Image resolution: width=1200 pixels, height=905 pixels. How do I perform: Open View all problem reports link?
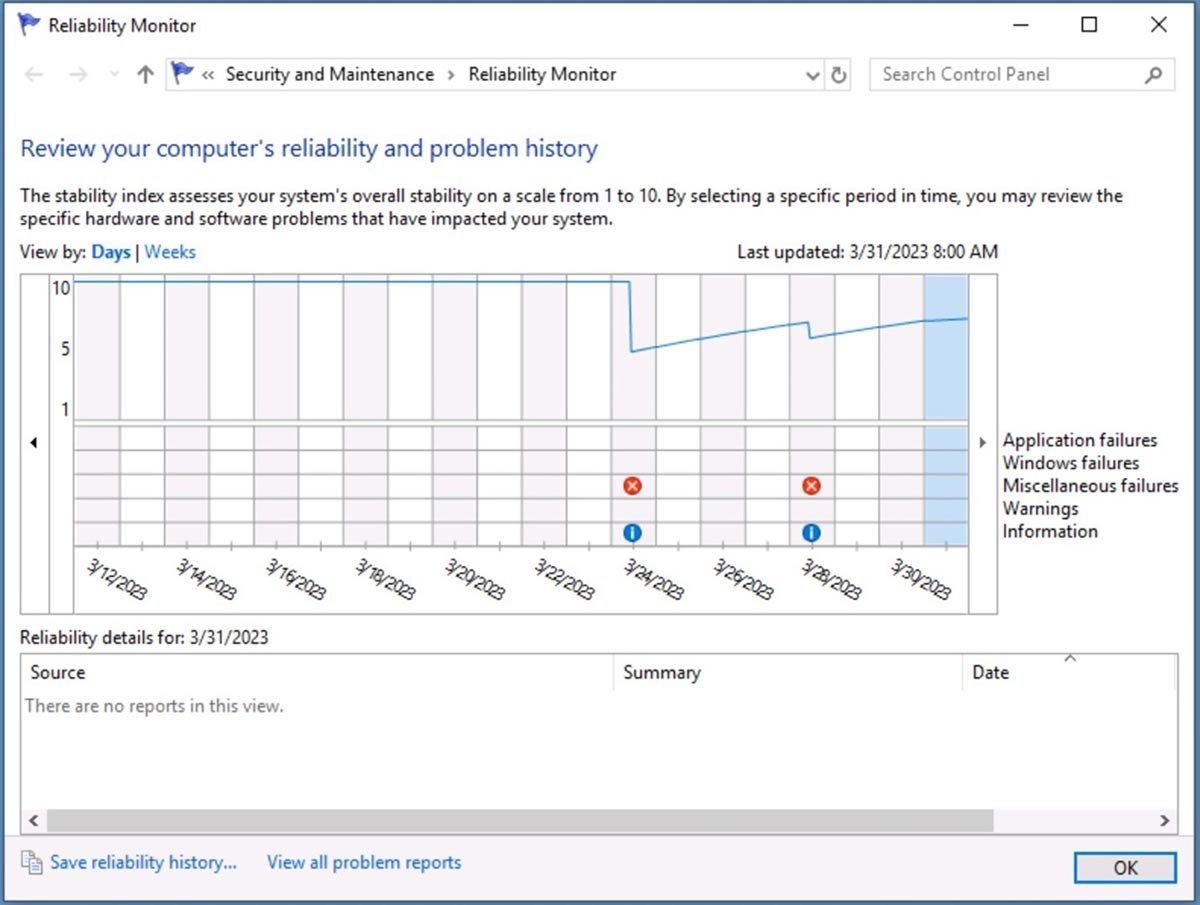click(x=364, y=862)
